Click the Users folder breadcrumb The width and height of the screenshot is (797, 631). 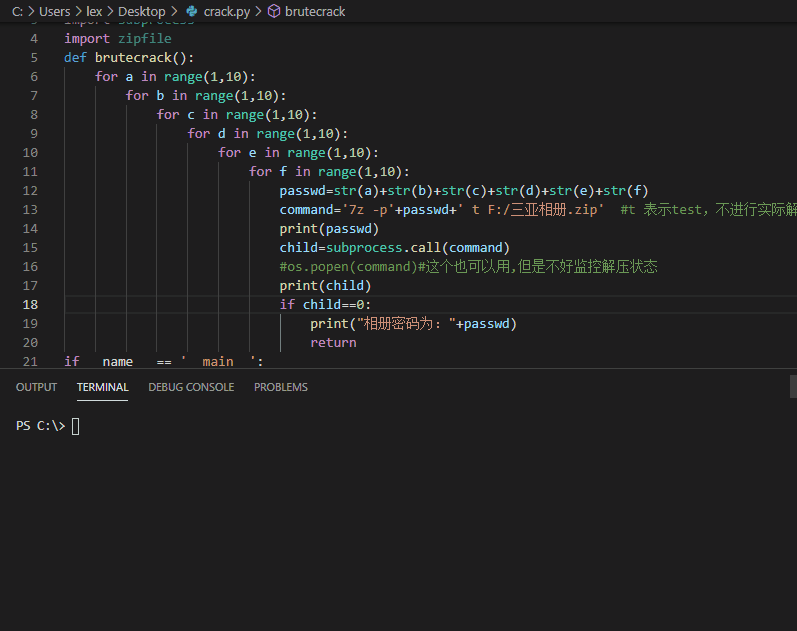[55, 12]
